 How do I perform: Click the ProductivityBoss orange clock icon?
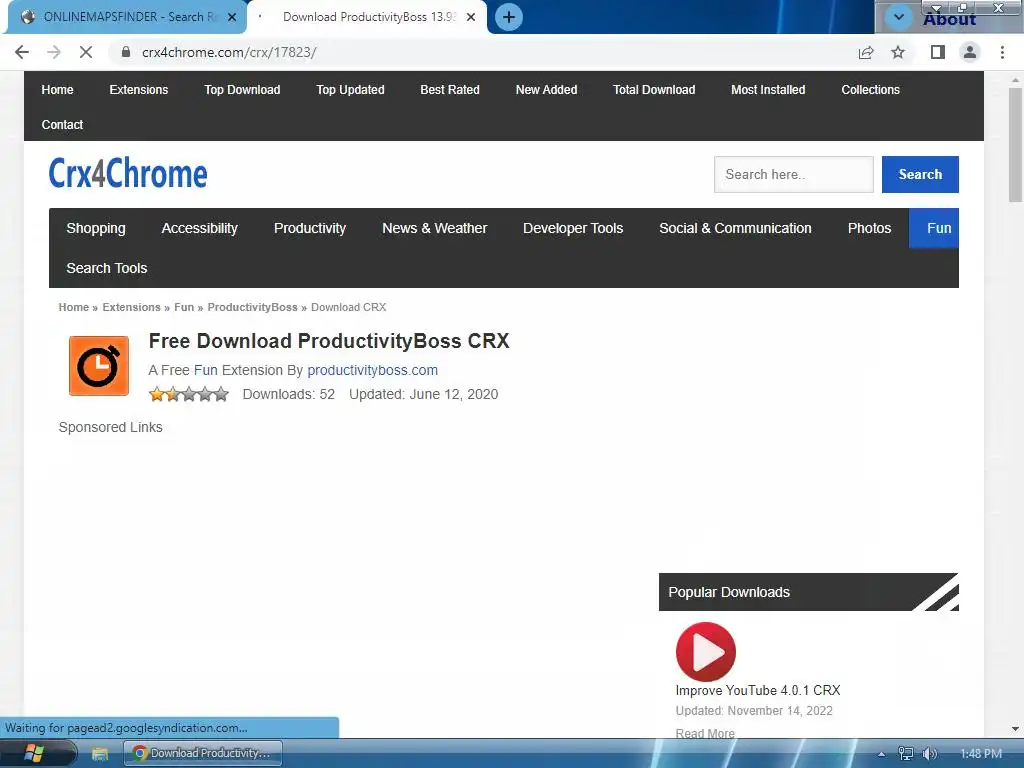[x=99, y=366]
